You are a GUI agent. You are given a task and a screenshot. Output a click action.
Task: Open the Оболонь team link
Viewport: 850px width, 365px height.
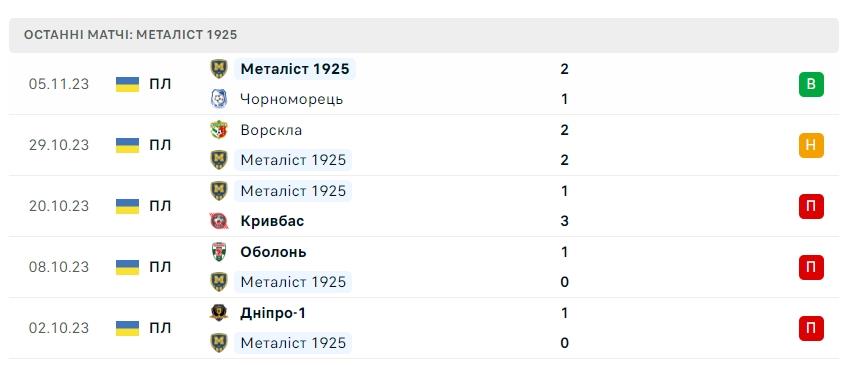(273, 252)
